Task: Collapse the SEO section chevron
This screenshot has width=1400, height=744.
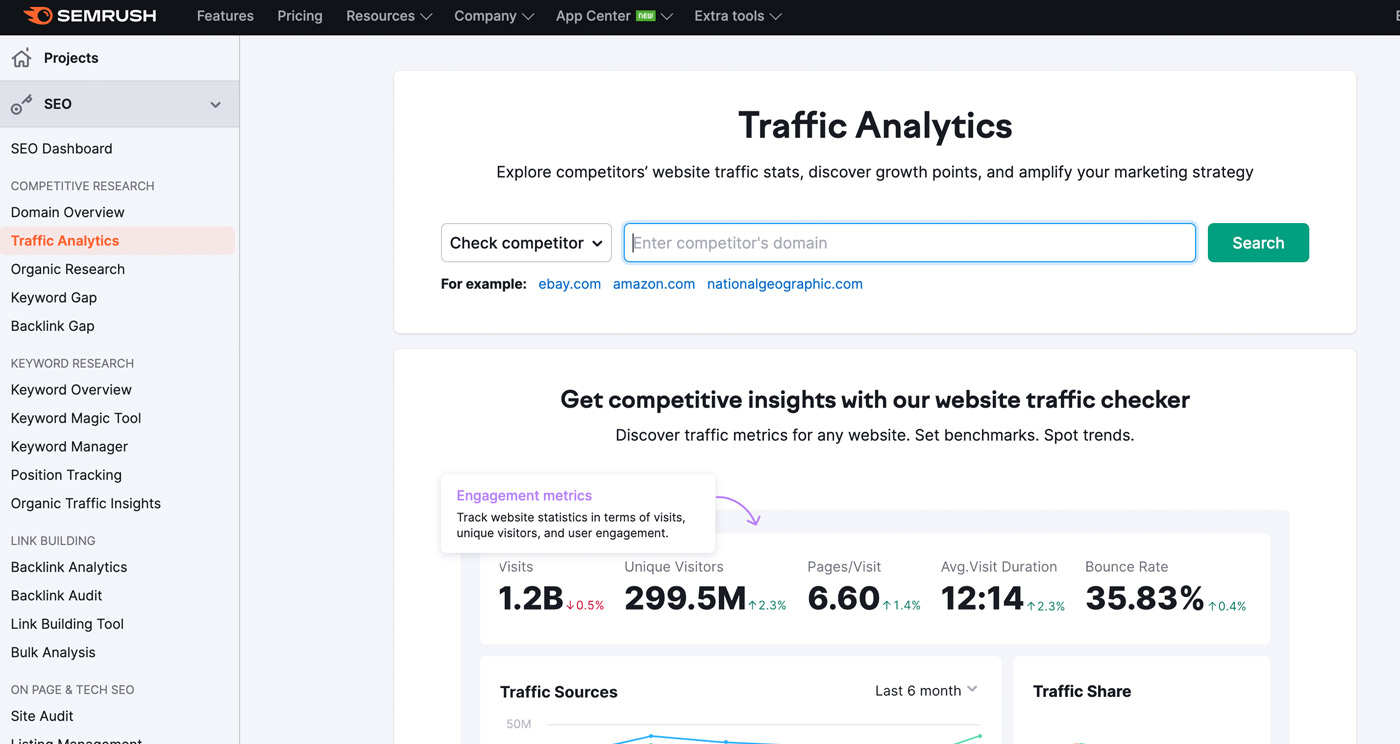Action: click(215, 104)
